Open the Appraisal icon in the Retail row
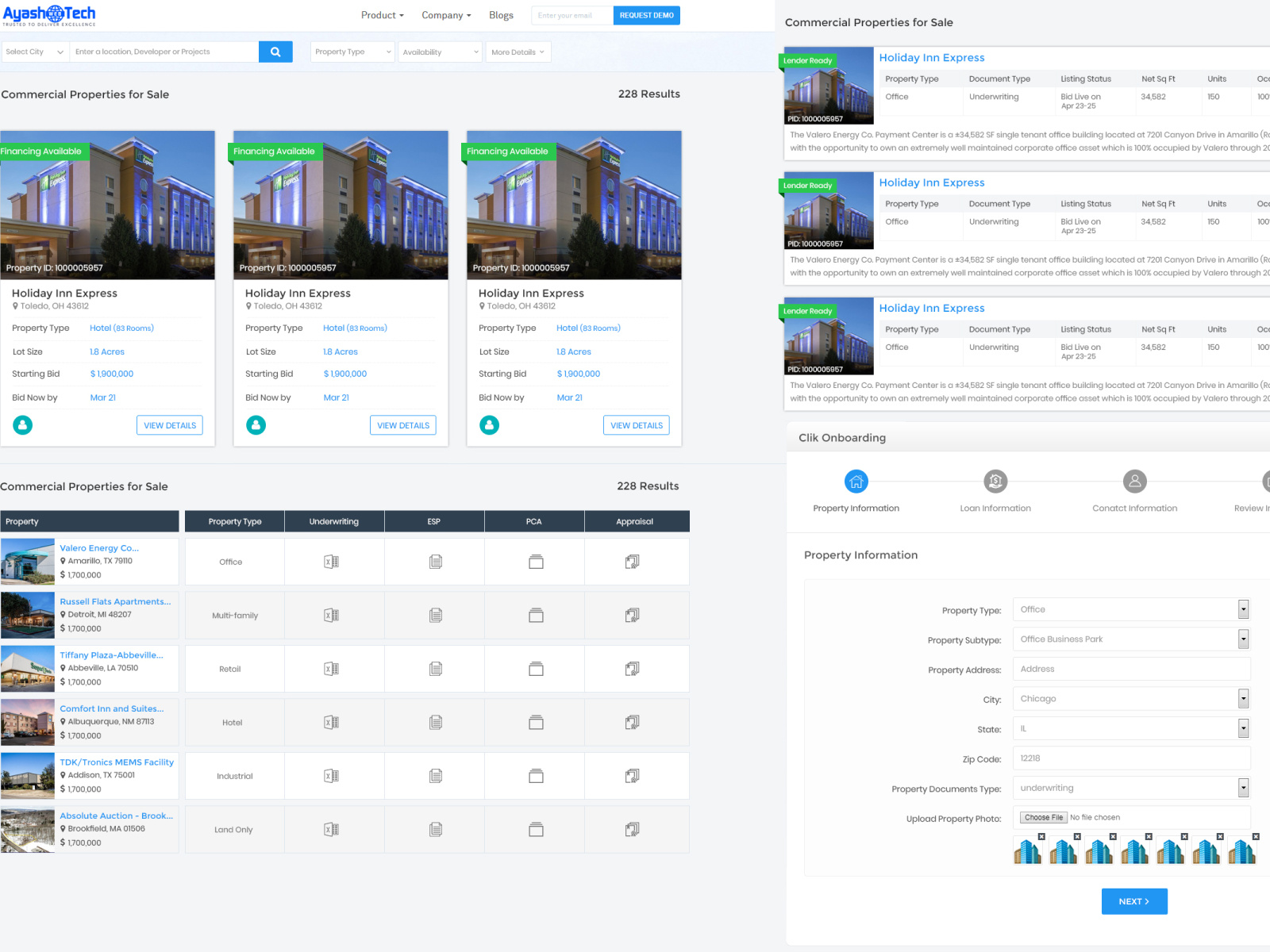The width and height of the screenshot is (1270, 952). (x=633, y=669)
